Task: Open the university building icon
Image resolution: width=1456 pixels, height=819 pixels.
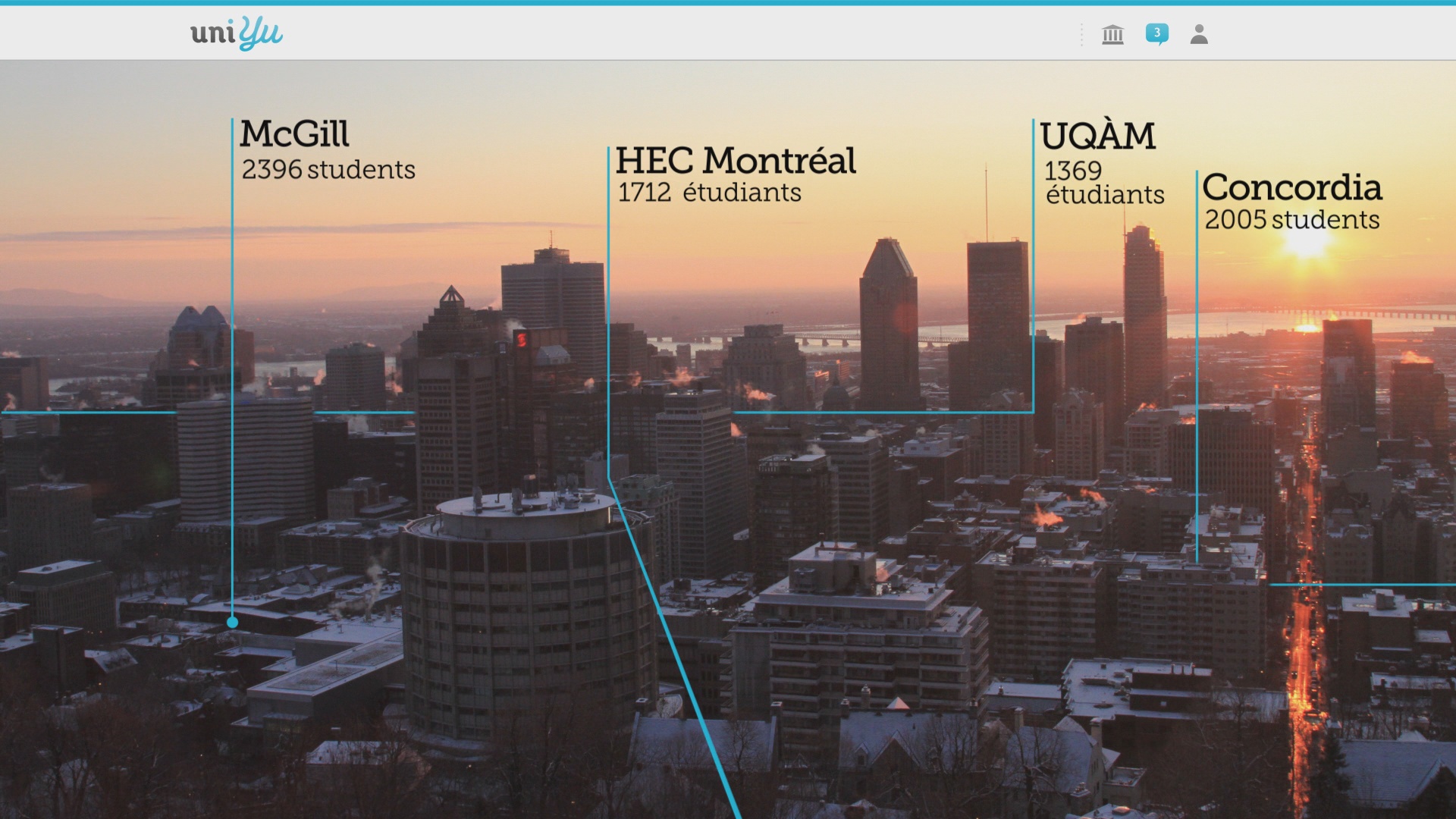Action: tap(1112, 34)
